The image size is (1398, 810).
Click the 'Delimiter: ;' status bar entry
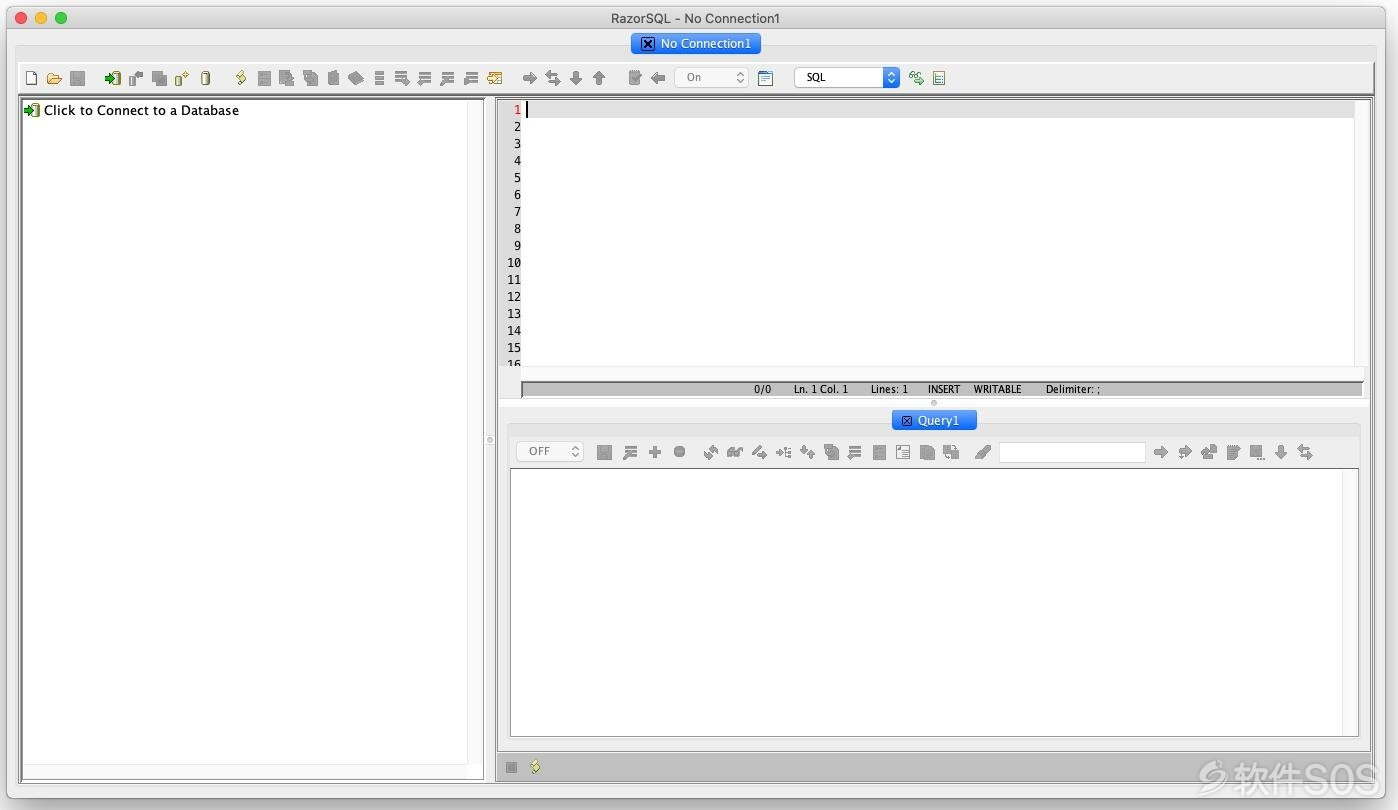[1073, 389]
